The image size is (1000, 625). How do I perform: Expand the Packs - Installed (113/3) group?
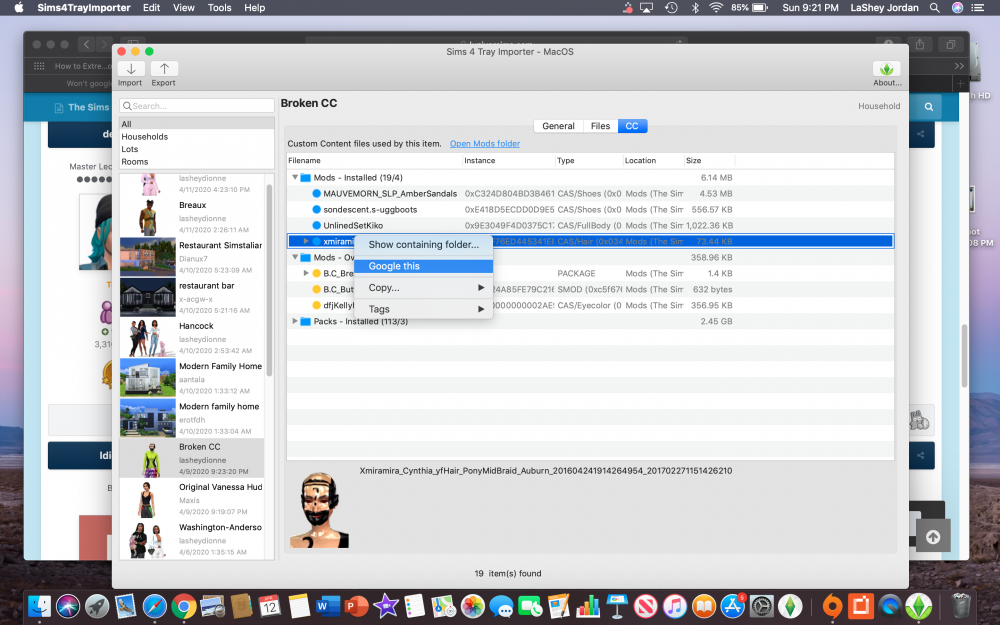[295, 321]
